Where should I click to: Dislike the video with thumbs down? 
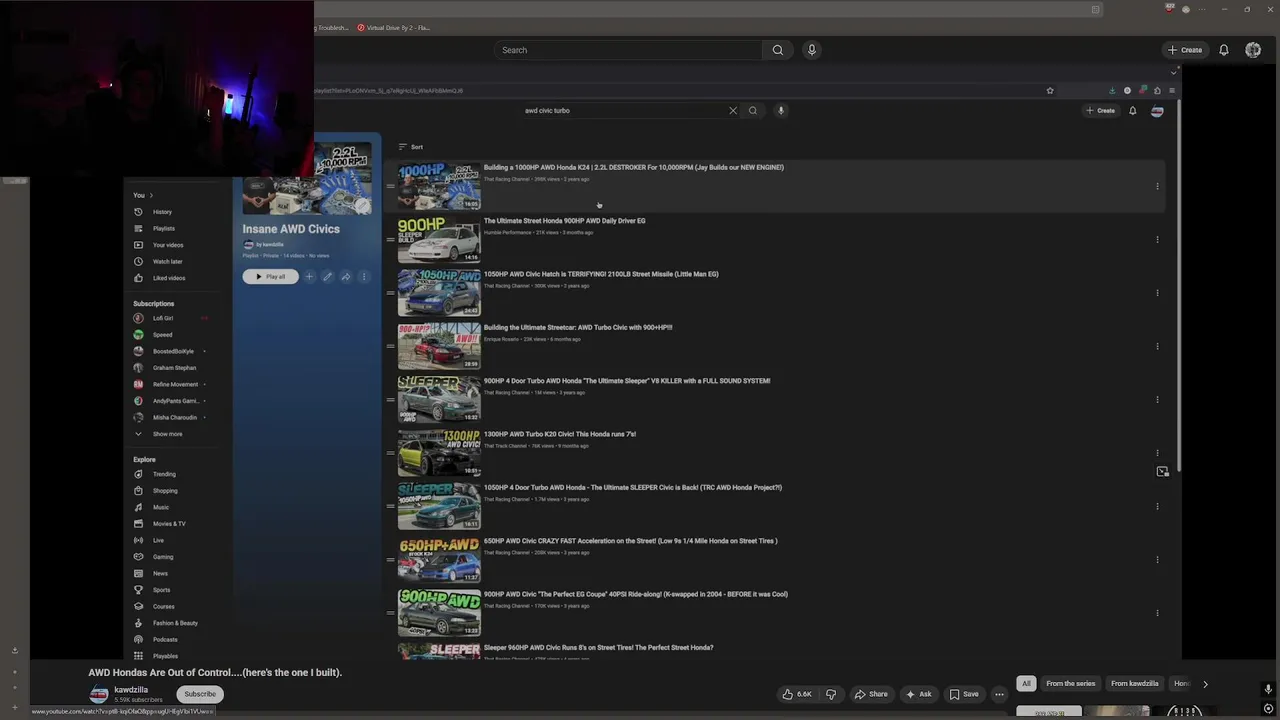(x=830, y=694)
